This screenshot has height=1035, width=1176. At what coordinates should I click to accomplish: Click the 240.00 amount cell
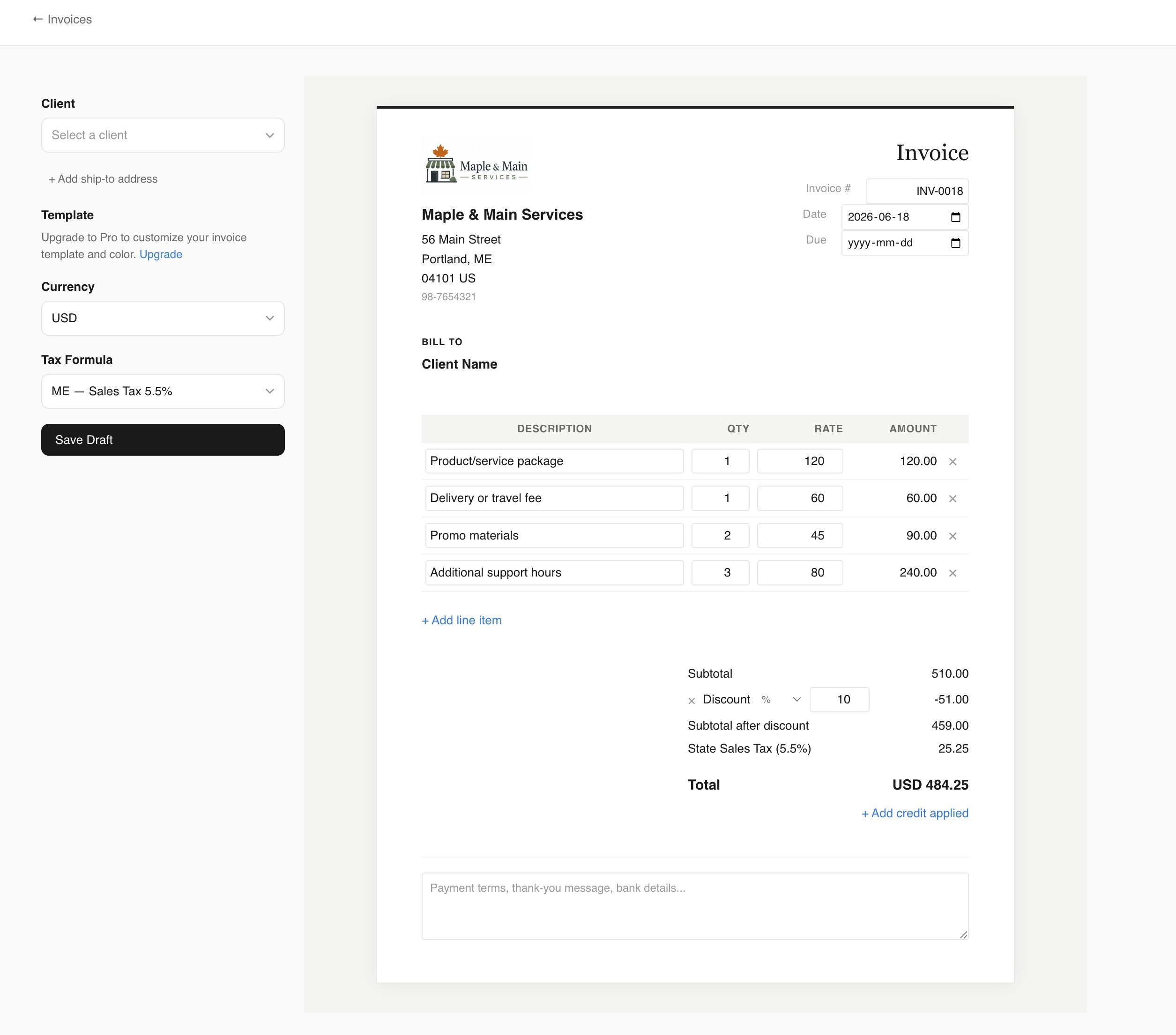point(918,573)
